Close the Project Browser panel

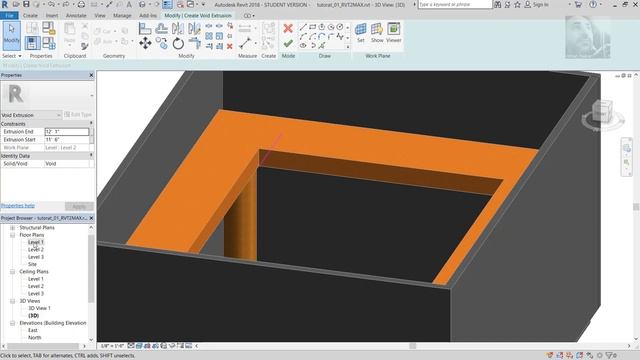click(x=91, y=218)
